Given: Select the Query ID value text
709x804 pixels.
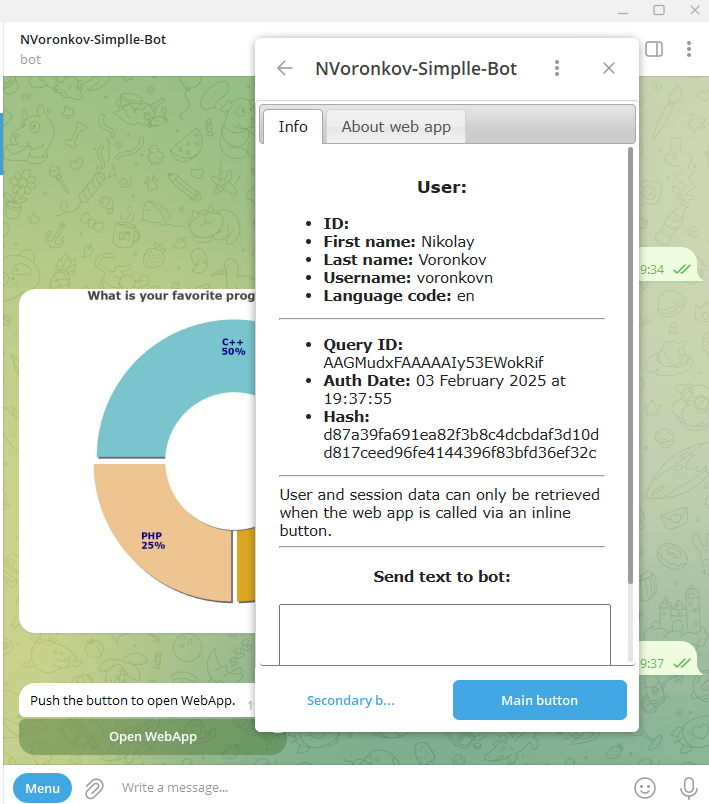Looking at the screenshot, I should coord(433,363).
